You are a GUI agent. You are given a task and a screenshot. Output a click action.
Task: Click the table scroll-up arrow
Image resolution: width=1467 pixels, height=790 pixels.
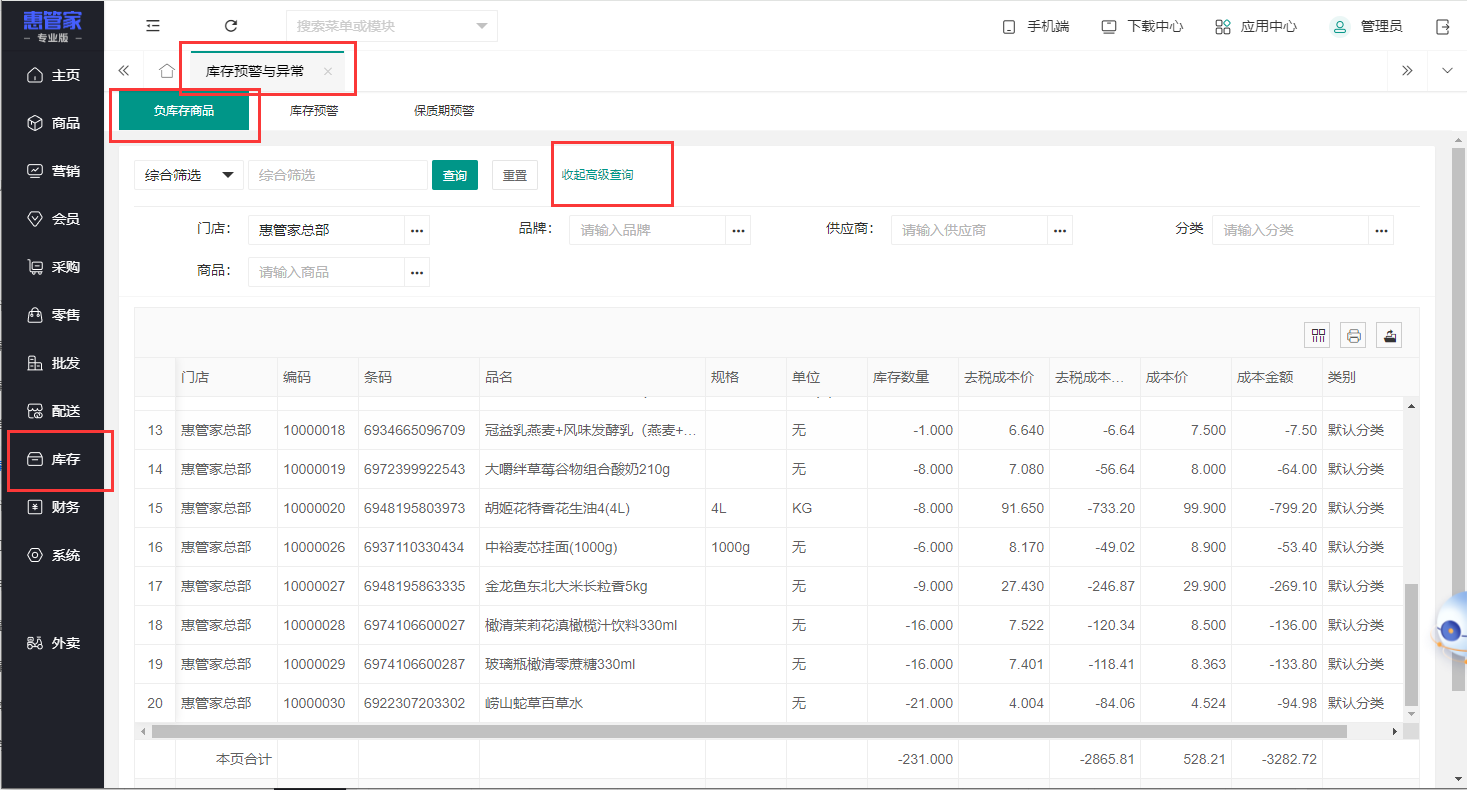pos(1411,405)
